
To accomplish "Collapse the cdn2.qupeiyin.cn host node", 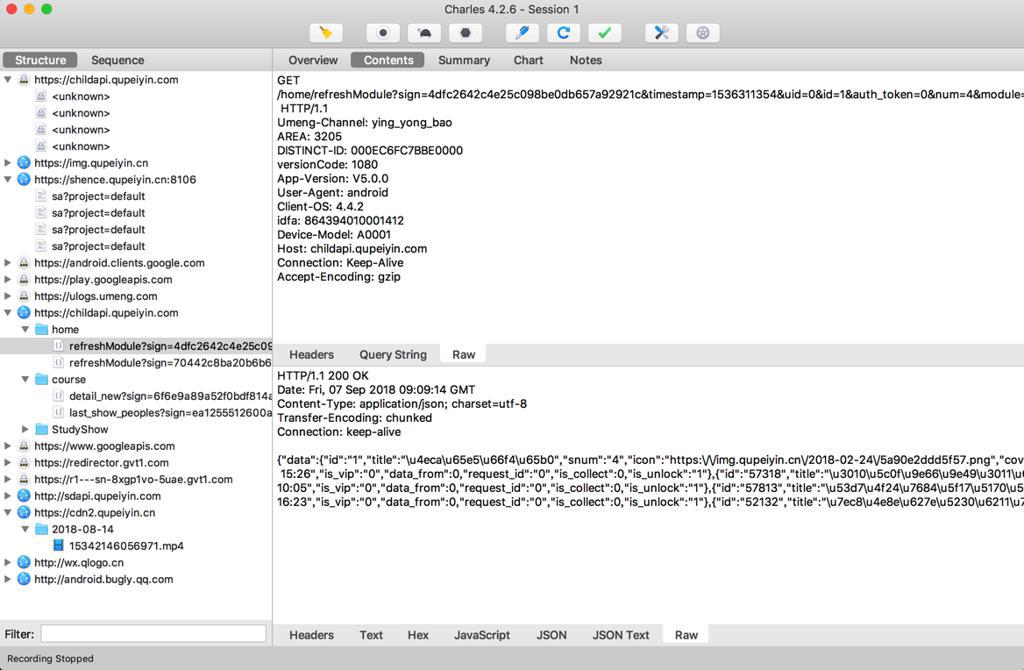I will coord(8,513).
